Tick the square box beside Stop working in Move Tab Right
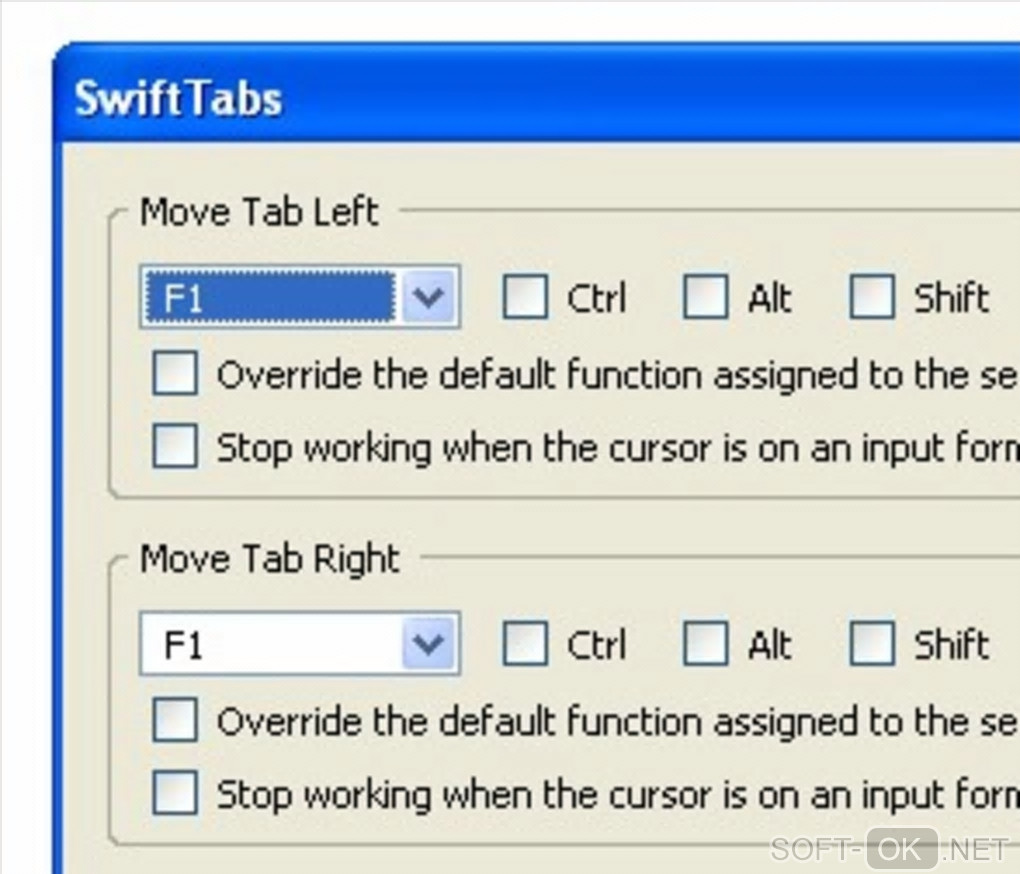 tap(175, 794)
